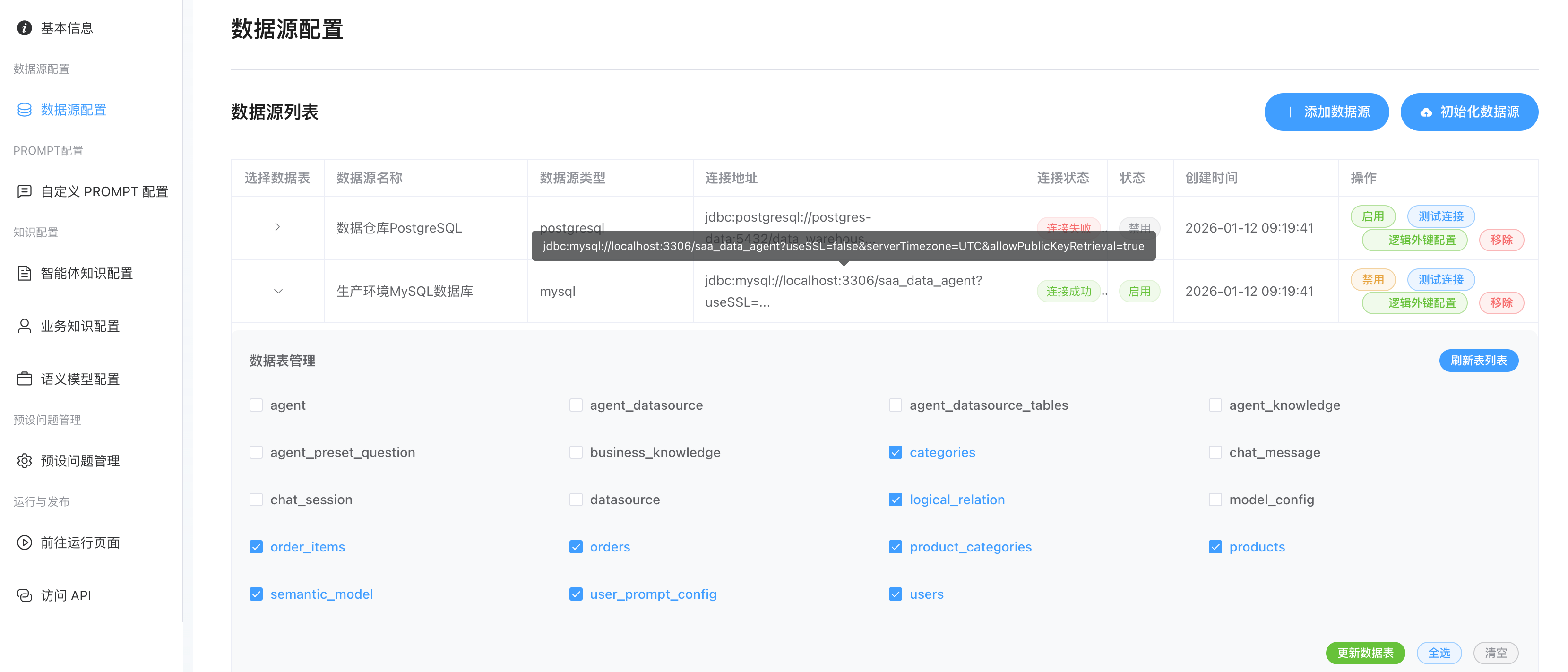Click 测试连接 for the MySQL datasource
The image size is (1568, 672).
click(1440, 279)
